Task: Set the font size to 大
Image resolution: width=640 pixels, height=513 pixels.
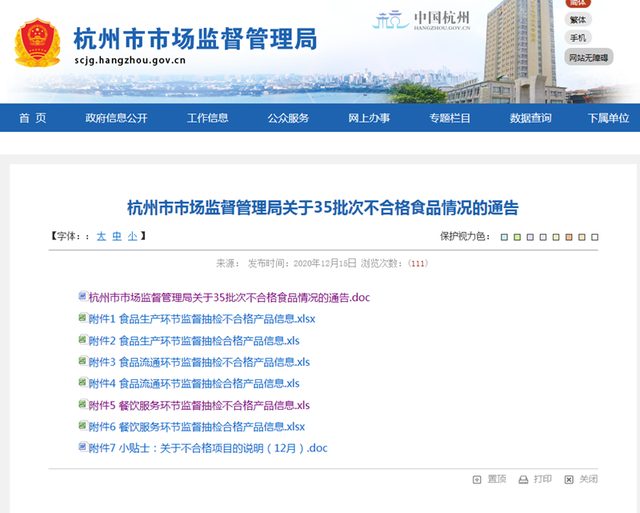Action: click(101, 236)
